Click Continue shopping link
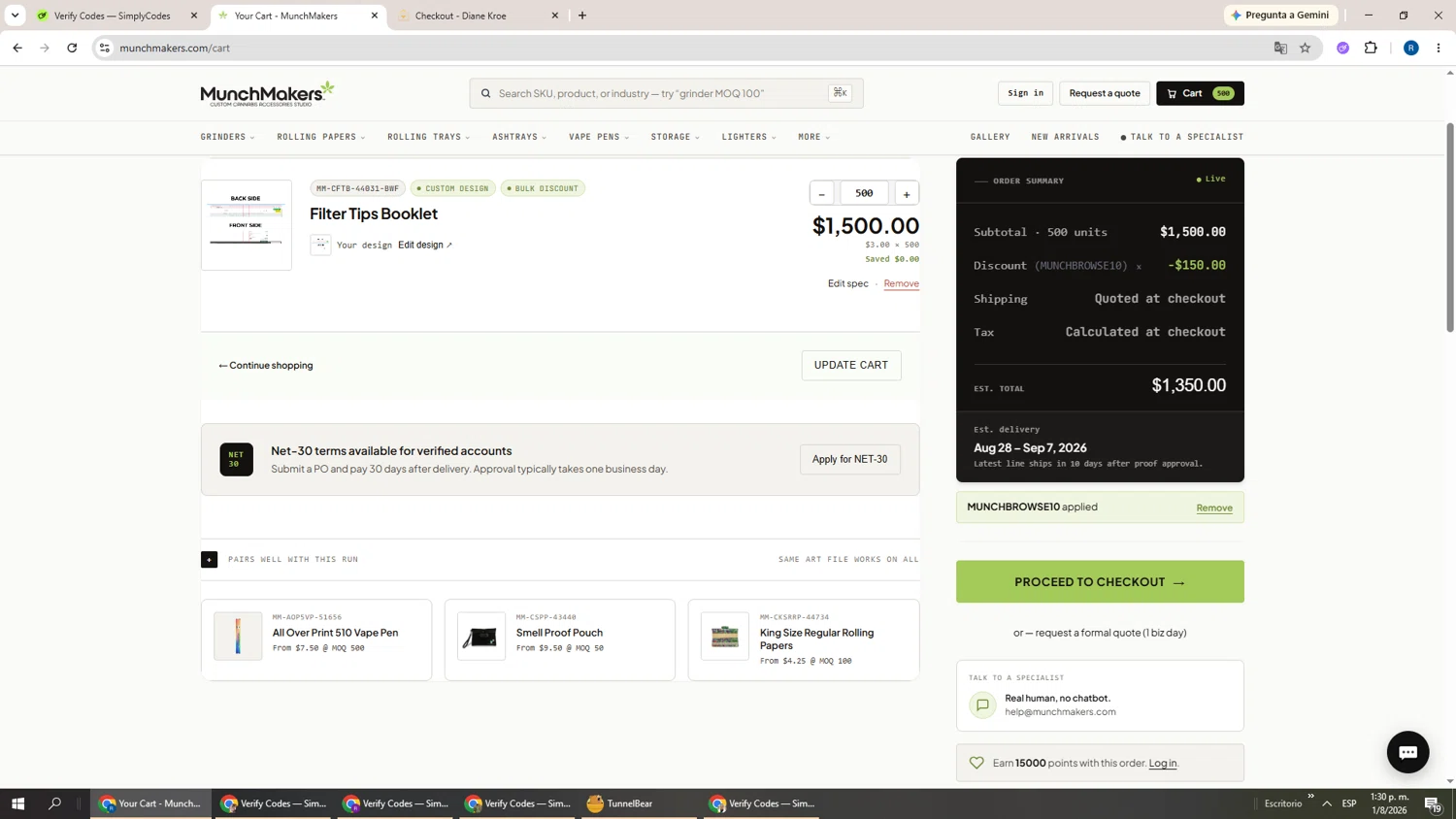This screenshot has height=819, width=1456. [x=266, y=365]
